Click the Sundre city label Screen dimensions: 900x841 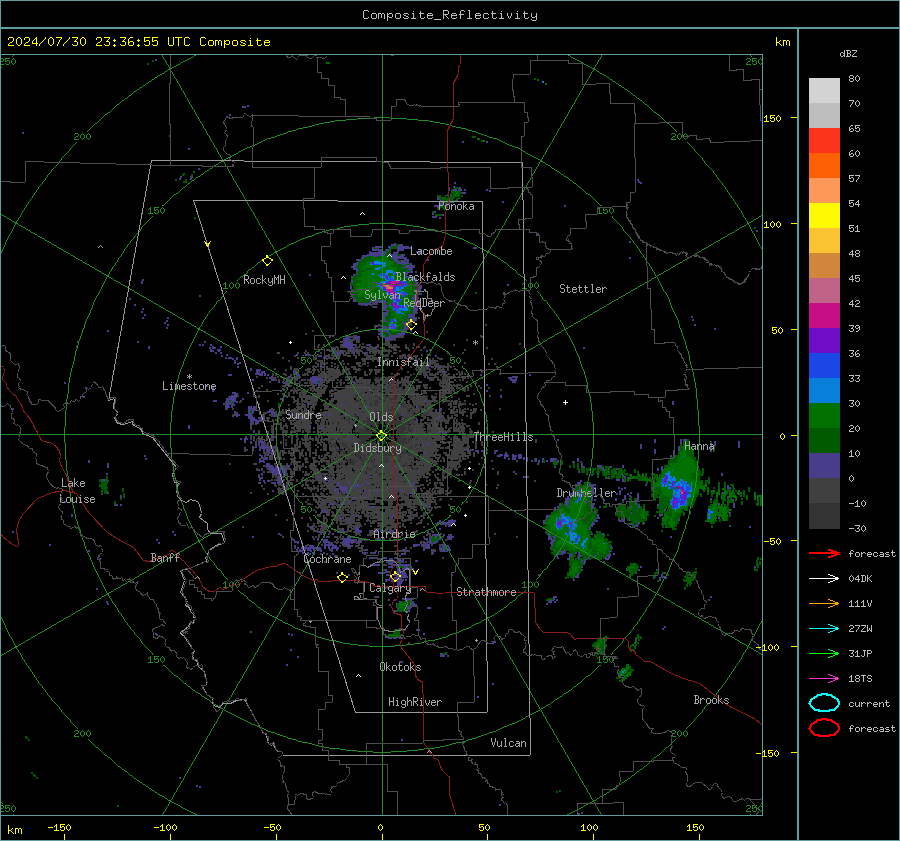click(303, 414)
